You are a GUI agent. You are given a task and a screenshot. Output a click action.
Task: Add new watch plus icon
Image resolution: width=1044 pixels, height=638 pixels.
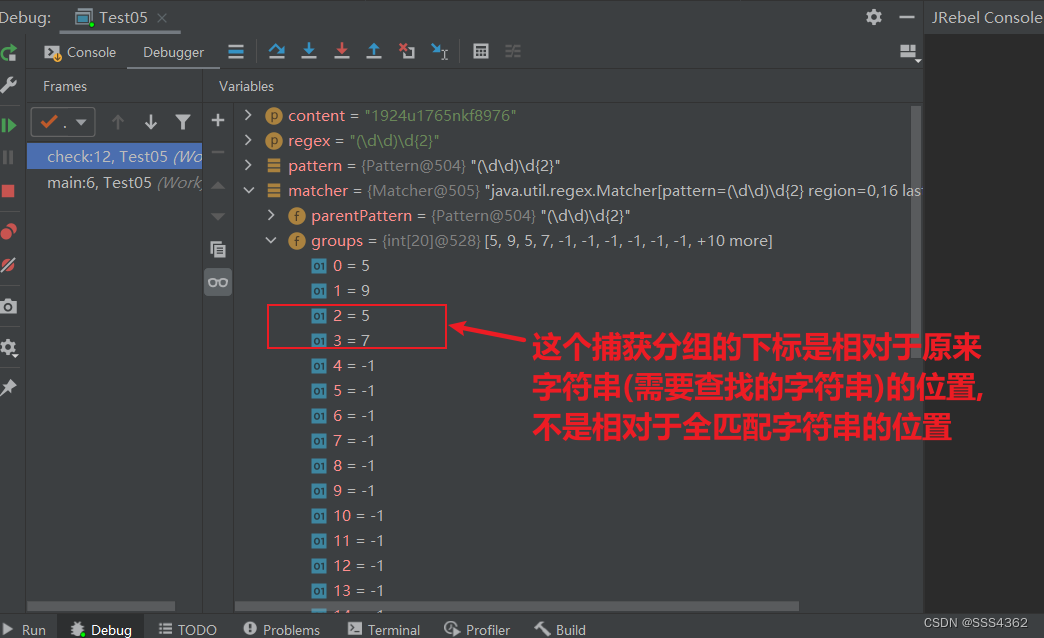218,121
